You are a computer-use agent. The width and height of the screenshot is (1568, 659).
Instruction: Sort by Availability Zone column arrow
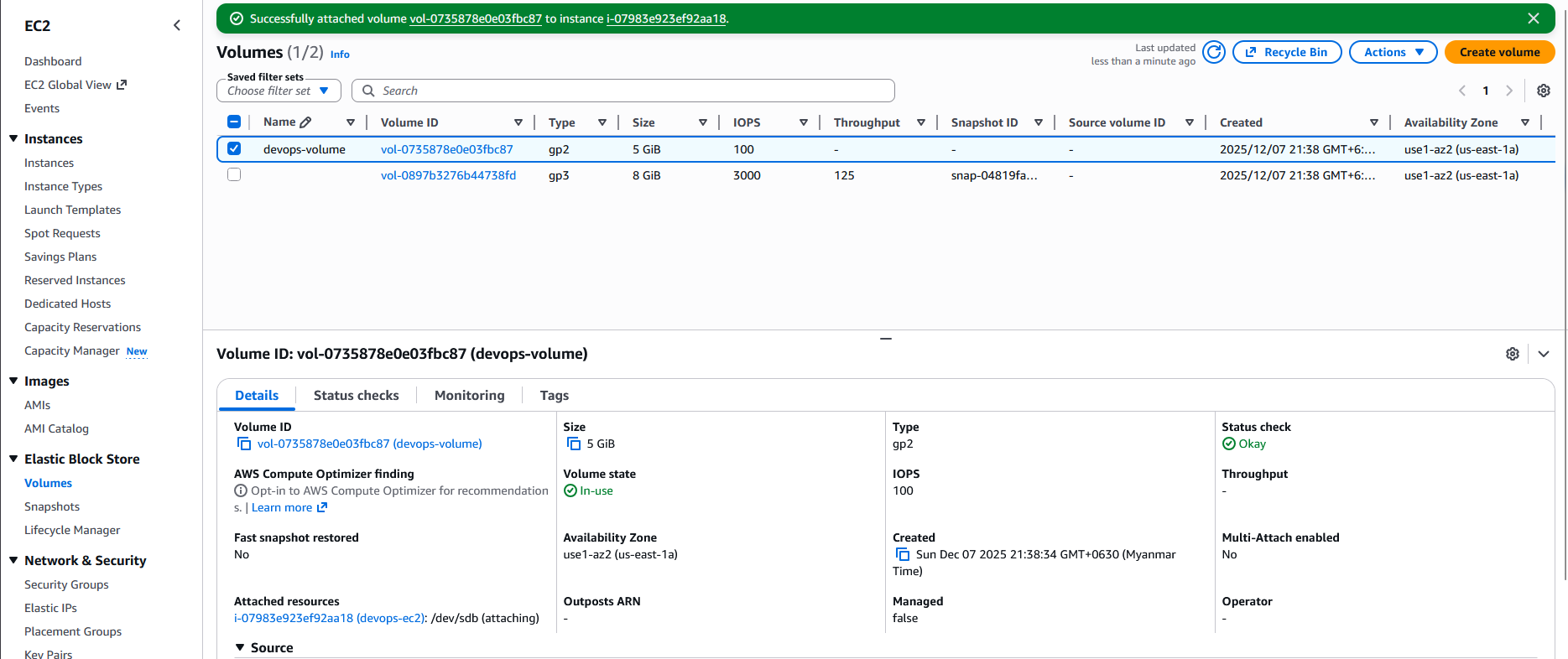[x=1525, y=122]
